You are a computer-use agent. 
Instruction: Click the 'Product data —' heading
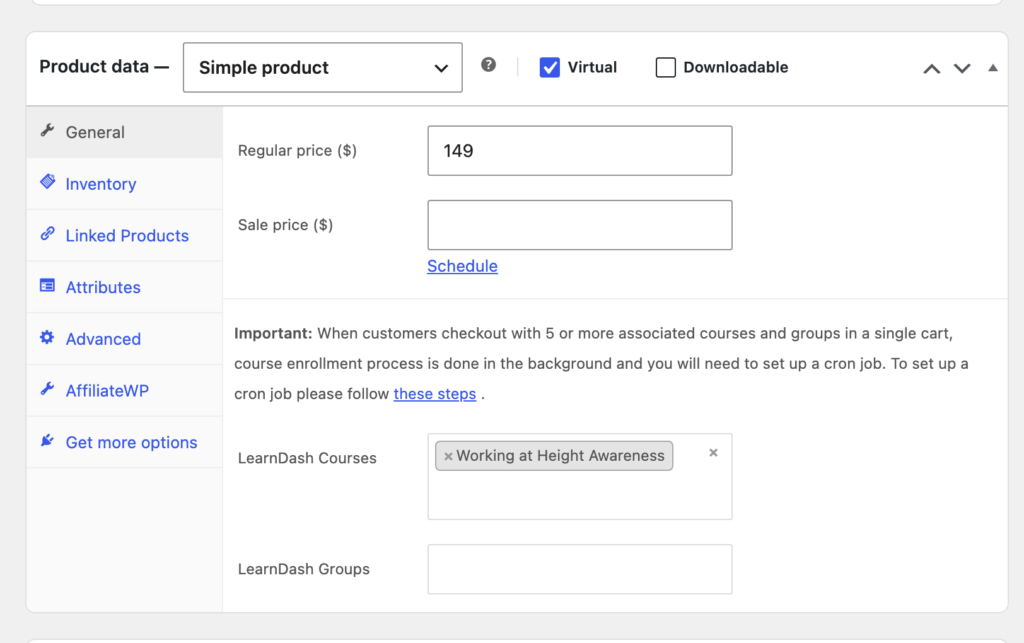(104, 67)
